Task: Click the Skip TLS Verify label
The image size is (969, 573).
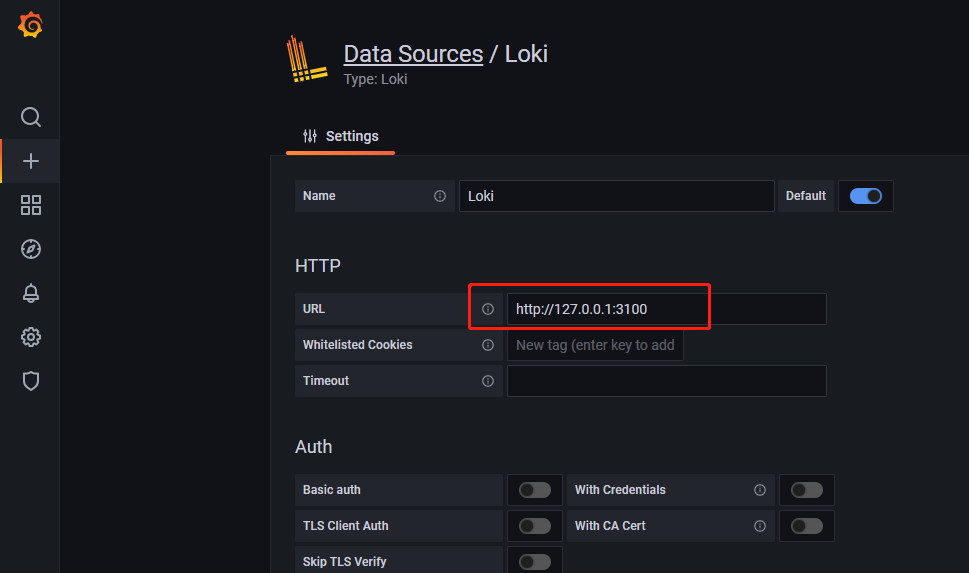Action: (x=344, y=562)
